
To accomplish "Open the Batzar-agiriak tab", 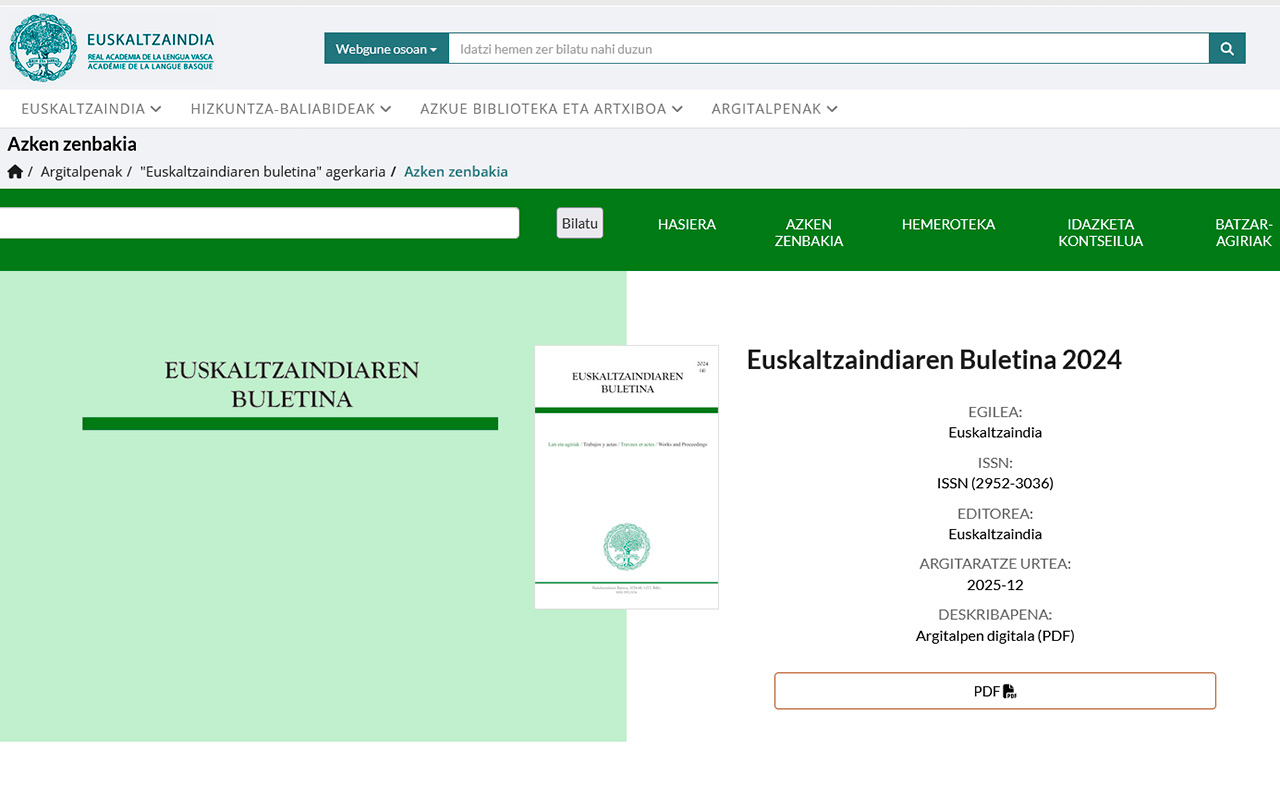I will (x=1243, y=232).
